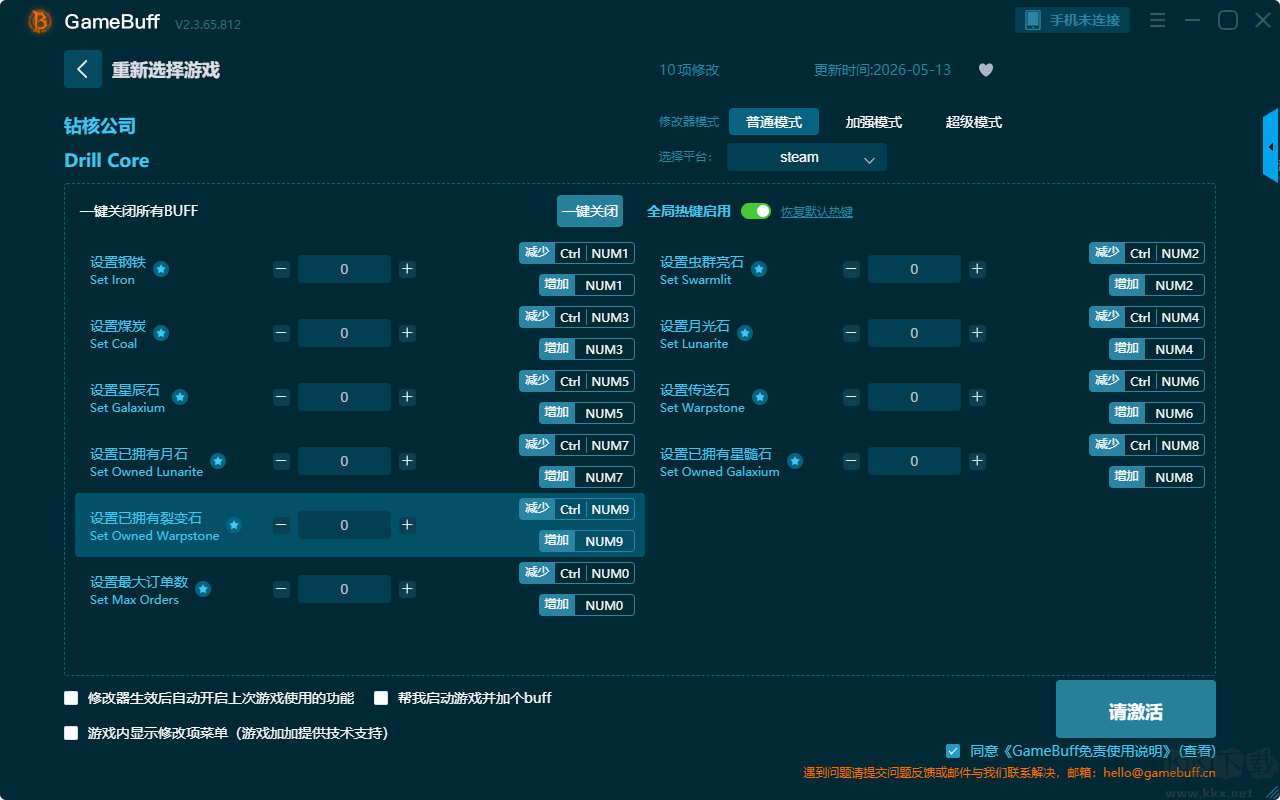Click the 减少 Ctrl NUM1 hotkey box
This screenshot has height=800, width=1280.
pos(577,253)
